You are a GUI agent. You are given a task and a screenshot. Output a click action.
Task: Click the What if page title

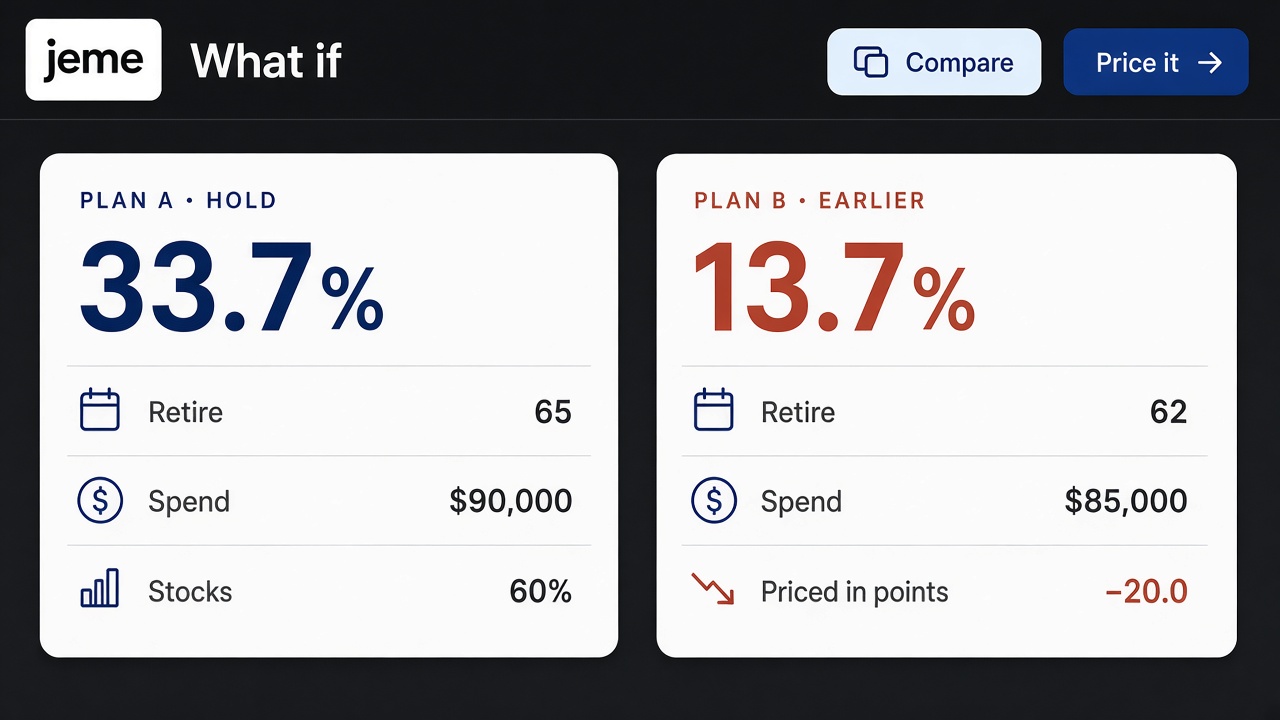[x=266, y=61]
